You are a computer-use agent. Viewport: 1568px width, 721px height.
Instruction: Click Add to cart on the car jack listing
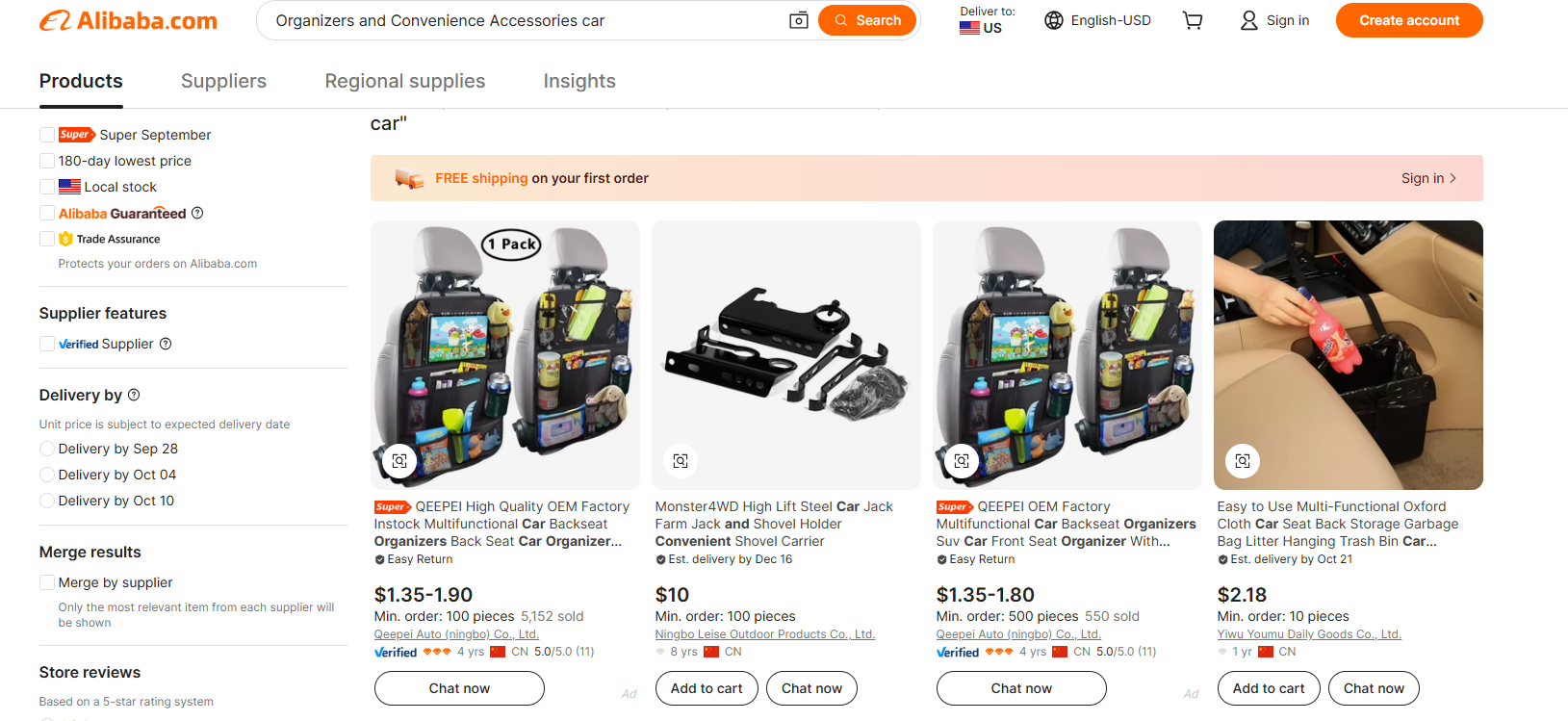pyautogui.click(x=706, y=688)
